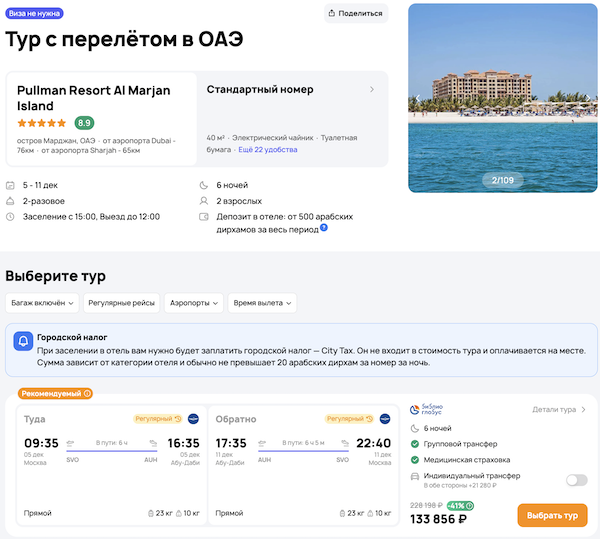Open the Ещё 22 удобства link
The width and height of the screenshot is (600, 539).
point(267,149)
